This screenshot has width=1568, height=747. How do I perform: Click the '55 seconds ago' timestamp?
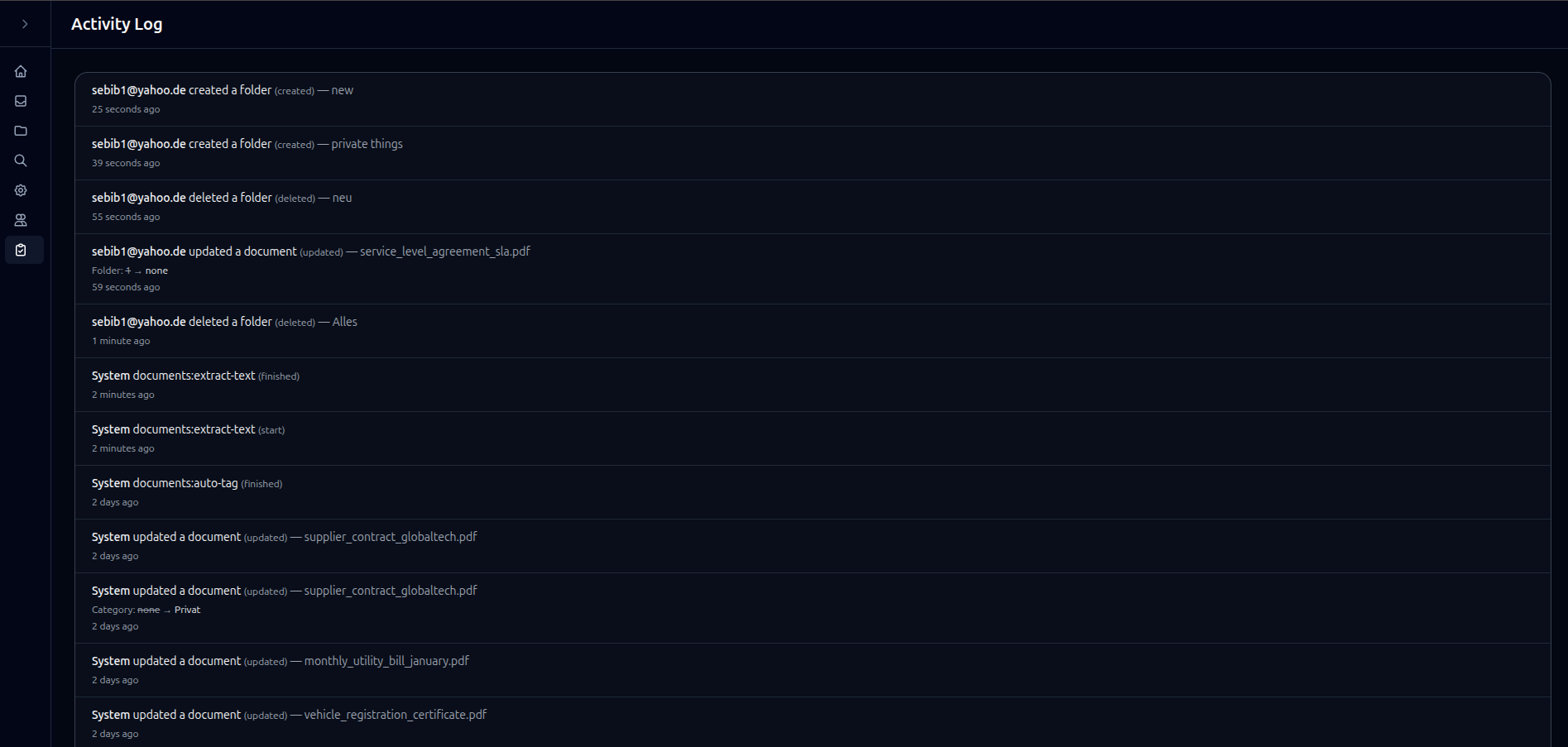coord(126,217)
